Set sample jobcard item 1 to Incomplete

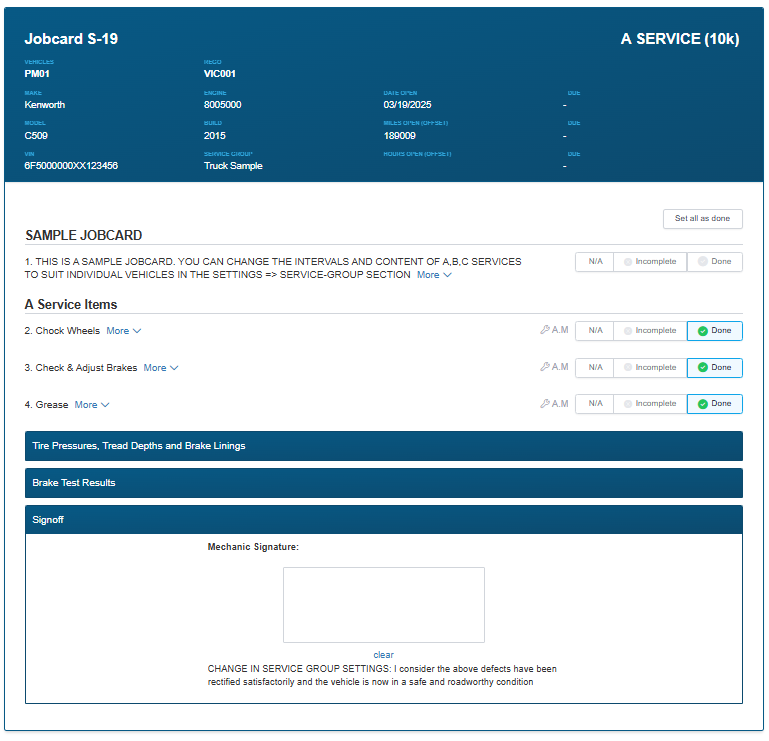pos(650,262)
